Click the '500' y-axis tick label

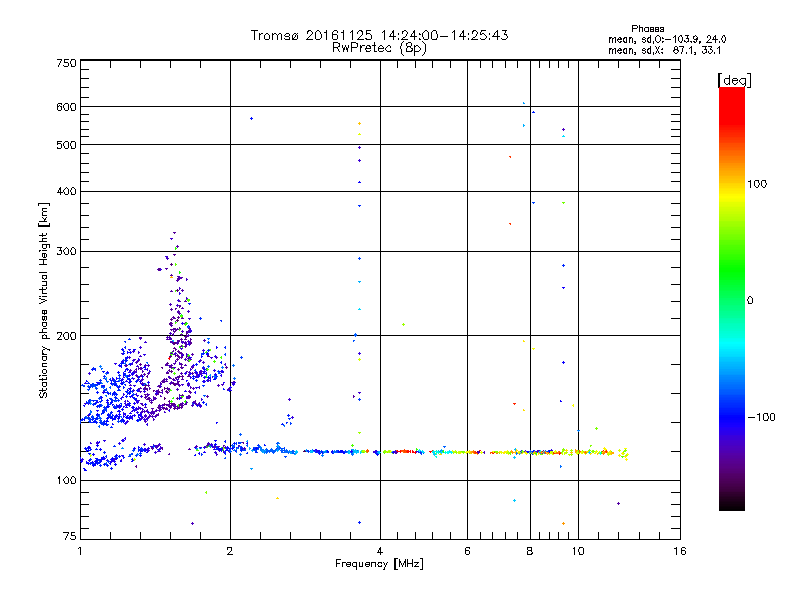tap(66, 145)
